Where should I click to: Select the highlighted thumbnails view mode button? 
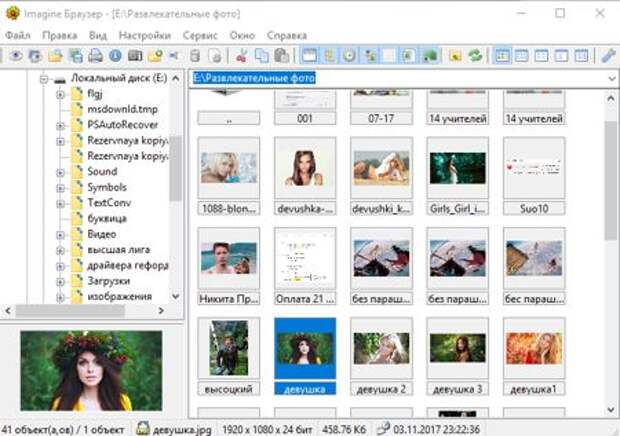[x=502, y=56]
